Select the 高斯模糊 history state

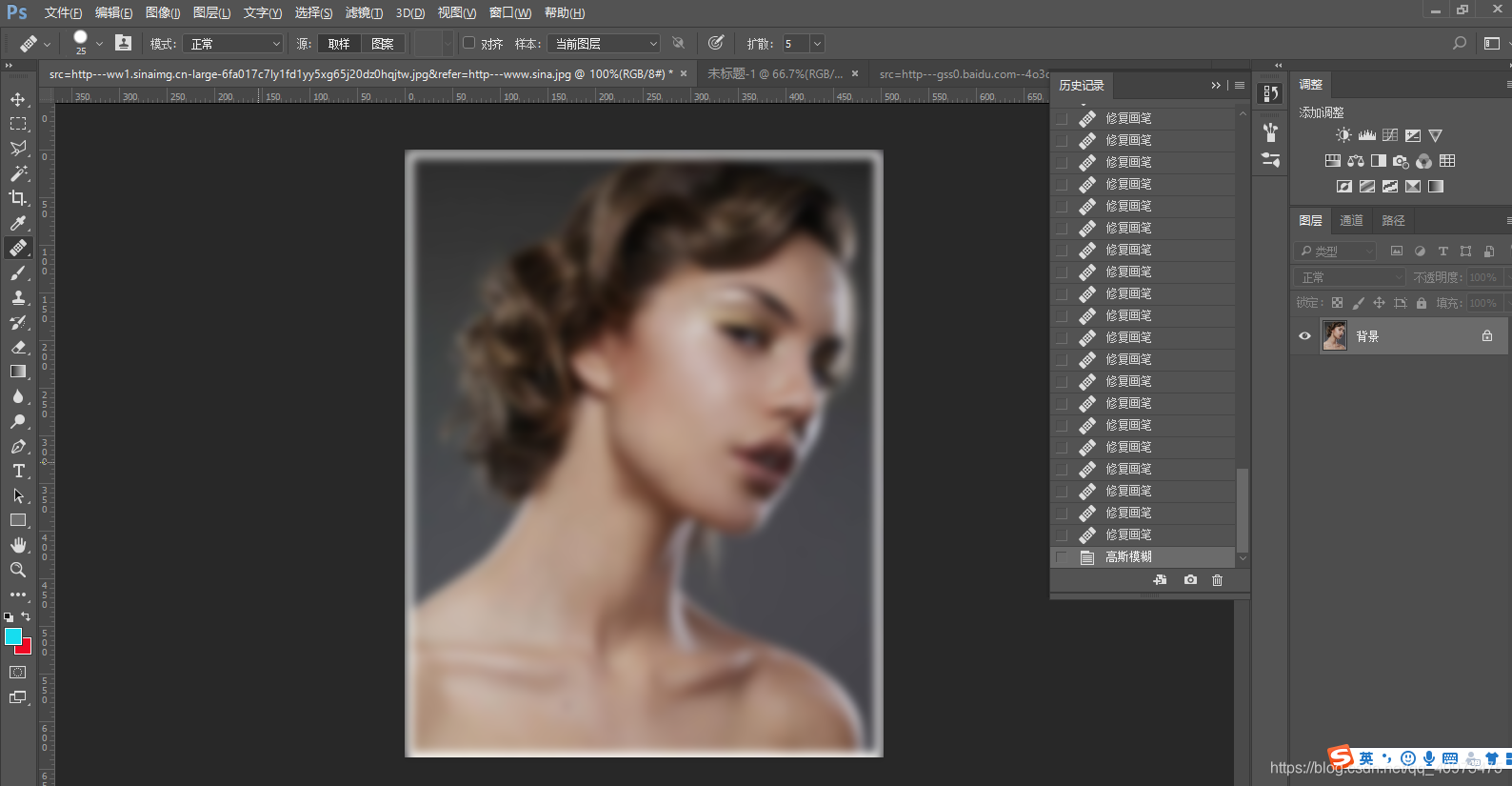[1143, 556]
